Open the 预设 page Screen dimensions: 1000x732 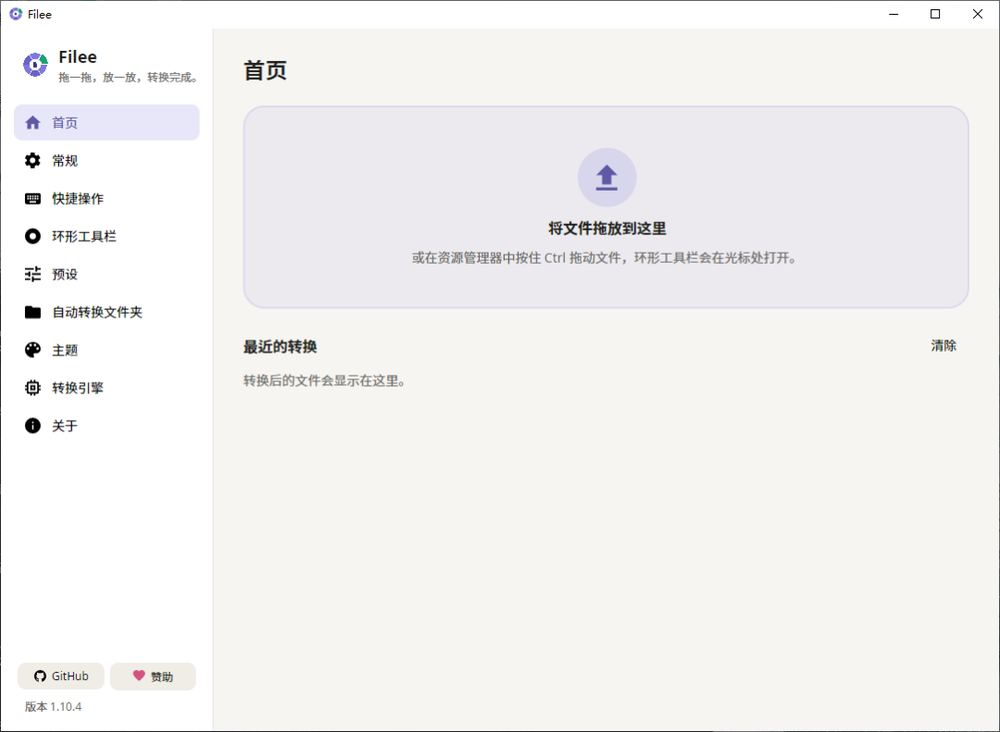pos(107,274)
